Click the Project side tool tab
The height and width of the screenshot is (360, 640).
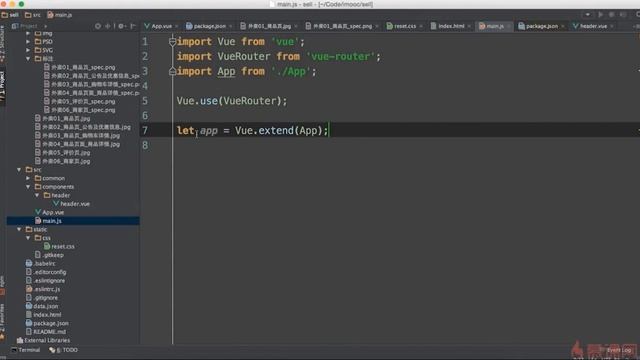[x=2, y=86]
